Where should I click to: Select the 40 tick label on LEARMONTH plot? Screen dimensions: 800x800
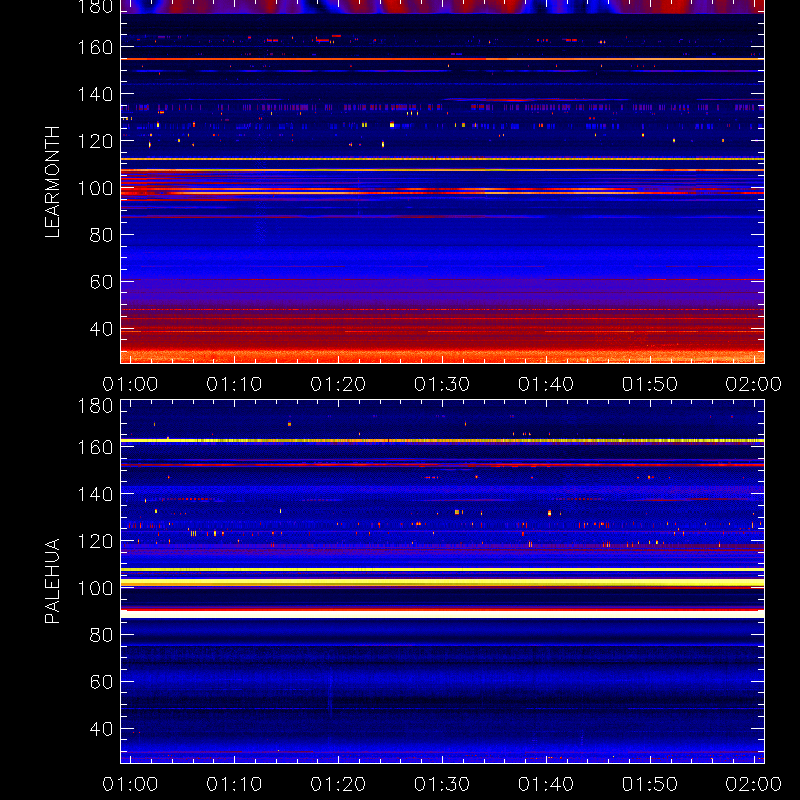tap(101, 329)
